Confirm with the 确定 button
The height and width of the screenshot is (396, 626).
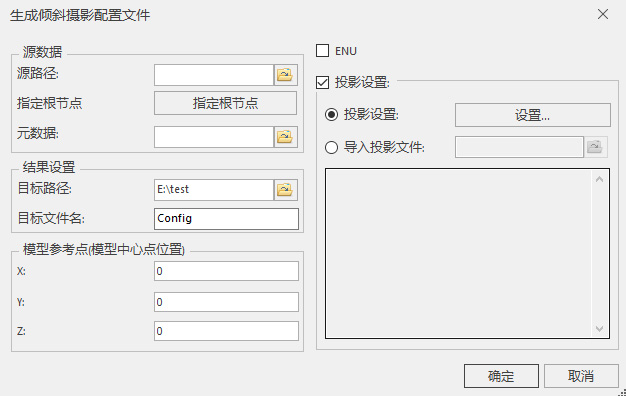pyautogui.click(x=501, y=376)
